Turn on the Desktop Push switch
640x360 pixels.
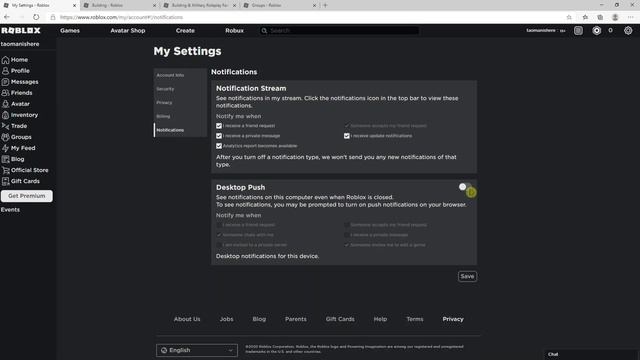click(465, 187)
